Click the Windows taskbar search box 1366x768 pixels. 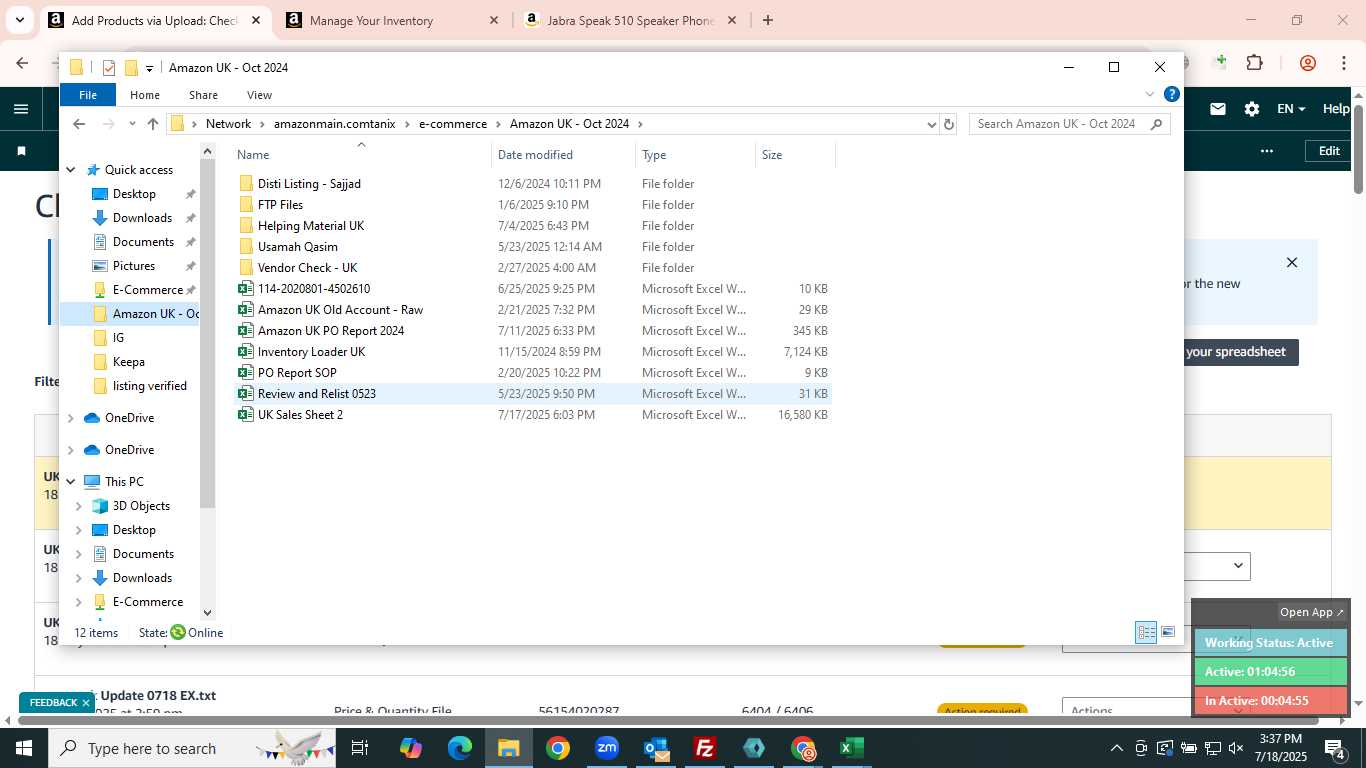190,748
